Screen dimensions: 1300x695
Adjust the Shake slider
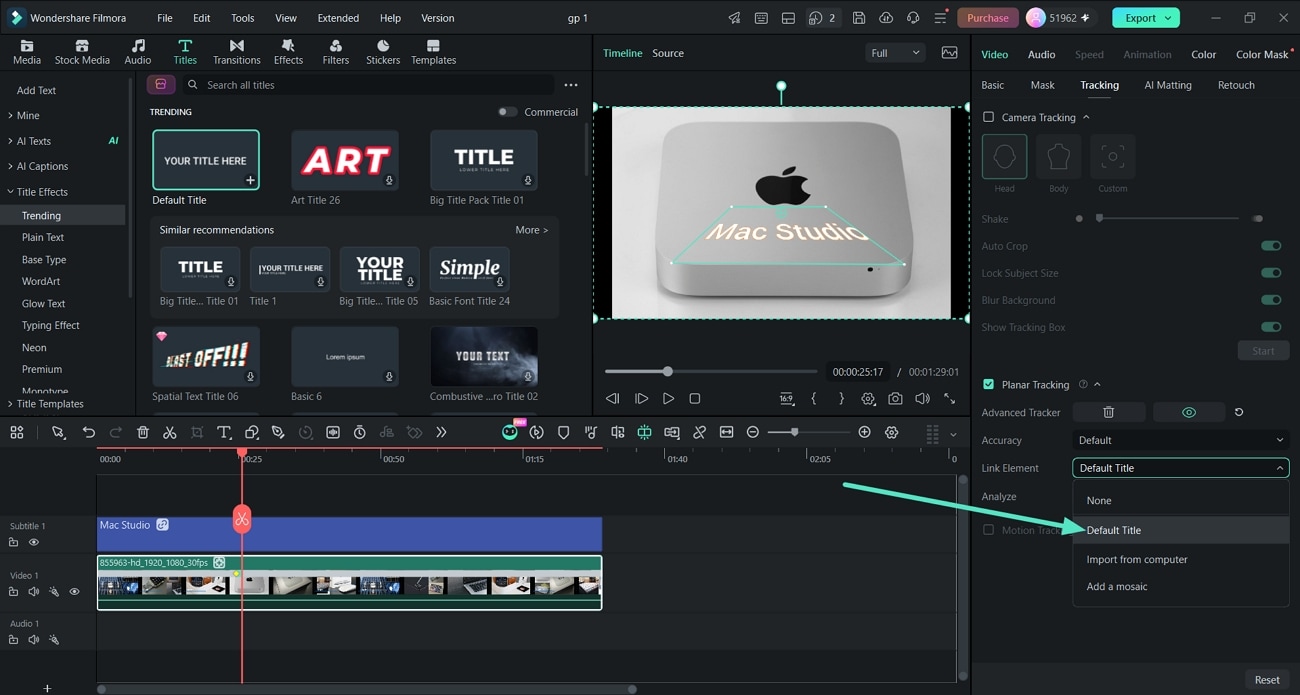click(x=1168, y=218)
